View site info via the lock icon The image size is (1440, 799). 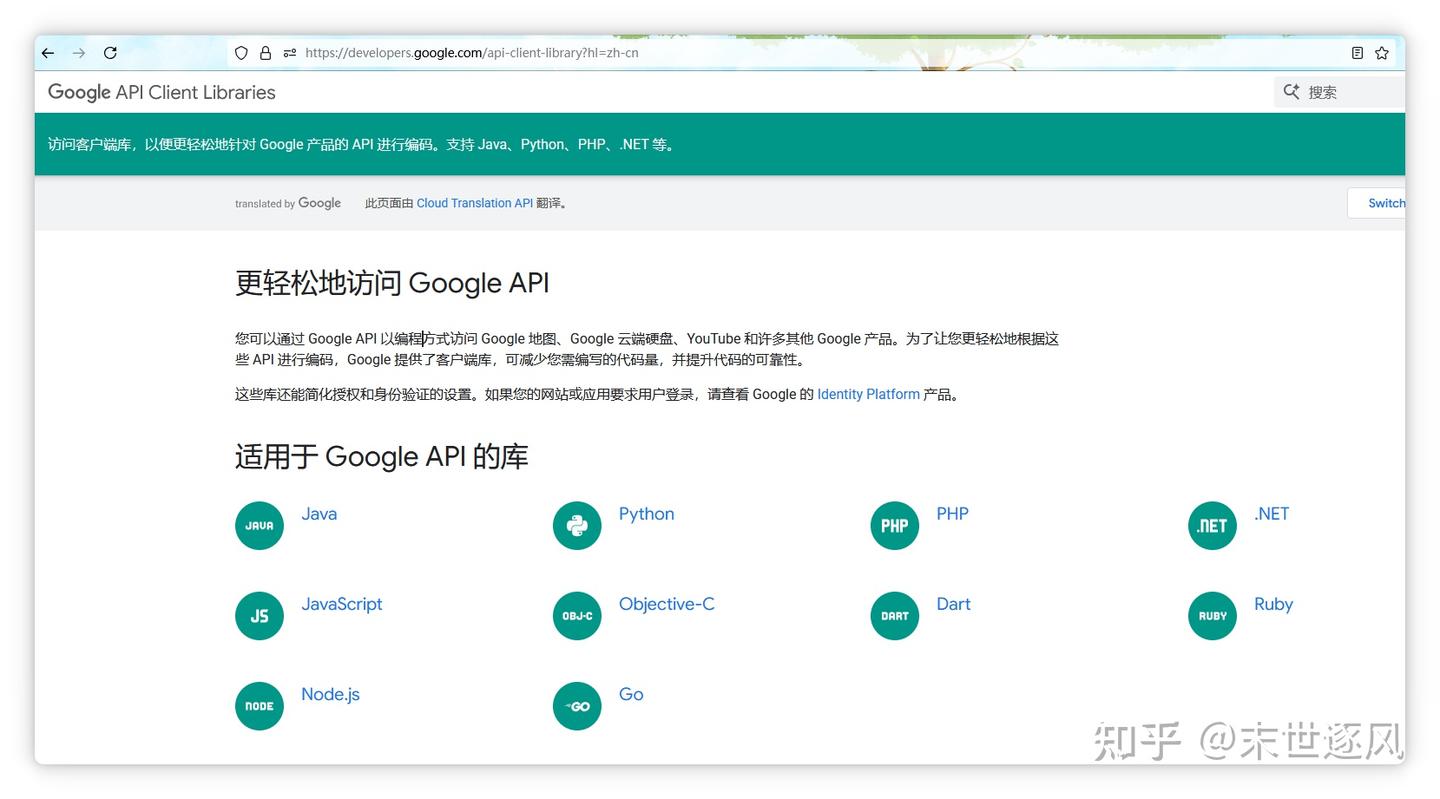(265, 52)
